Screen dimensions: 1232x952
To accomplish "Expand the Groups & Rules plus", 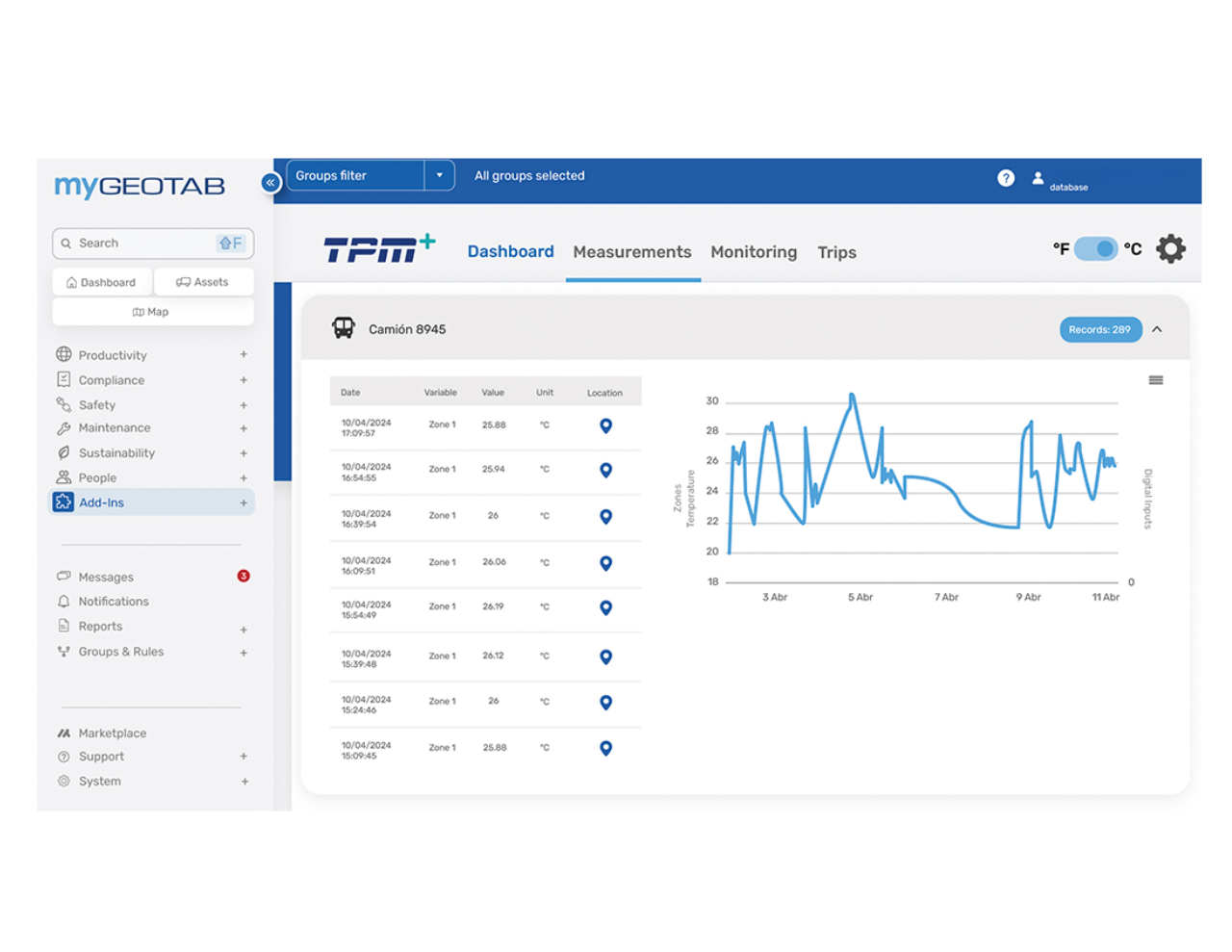I will pyautogui.click(x=244, y=653).
